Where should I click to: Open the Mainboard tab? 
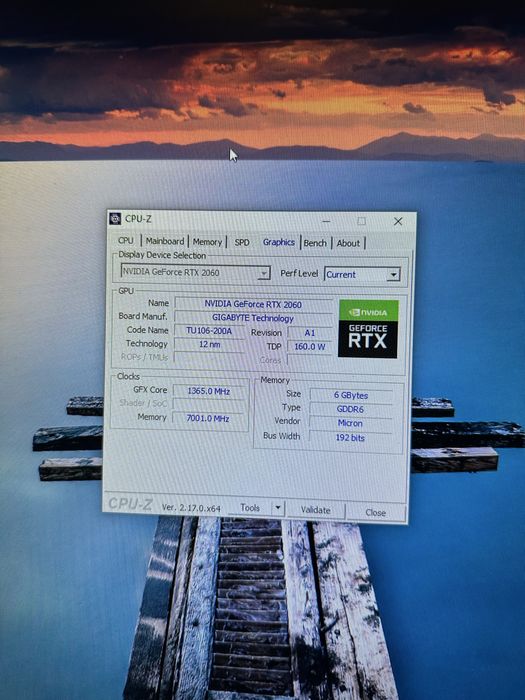(165, 241)
